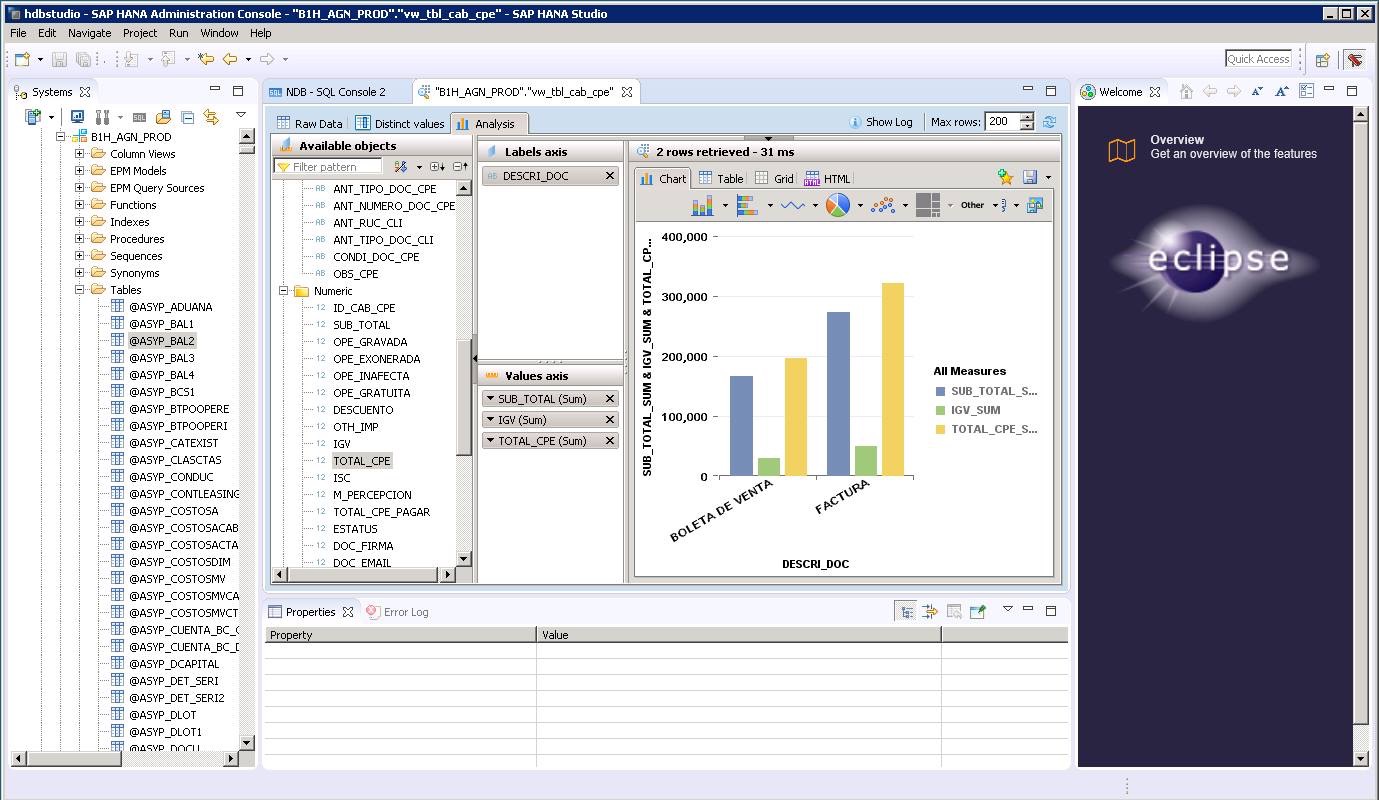Open SQL console from Systems toolbar

click(140, 117)
